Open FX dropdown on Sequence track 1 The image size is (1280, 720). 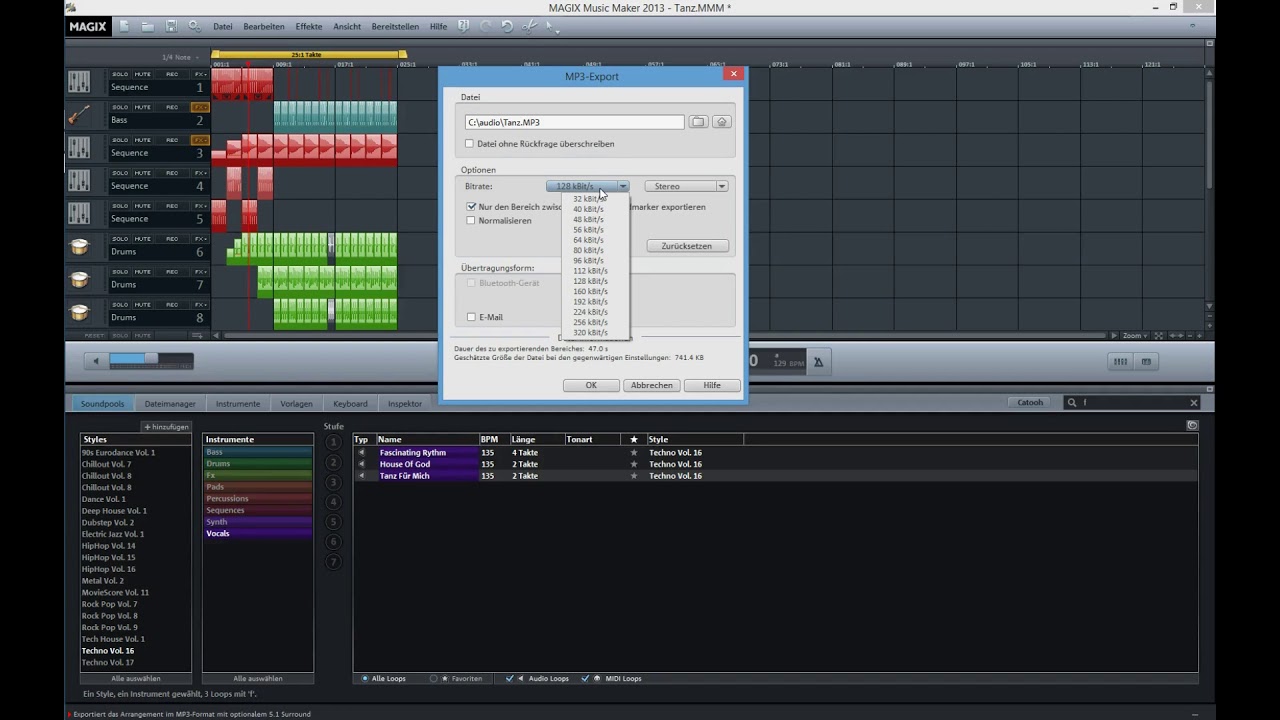tap(200, 74)
